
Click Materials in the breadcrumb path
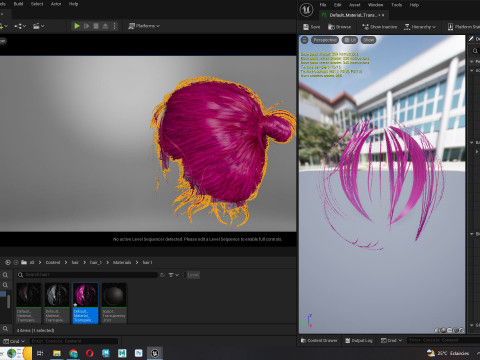[x=122, y=263]
